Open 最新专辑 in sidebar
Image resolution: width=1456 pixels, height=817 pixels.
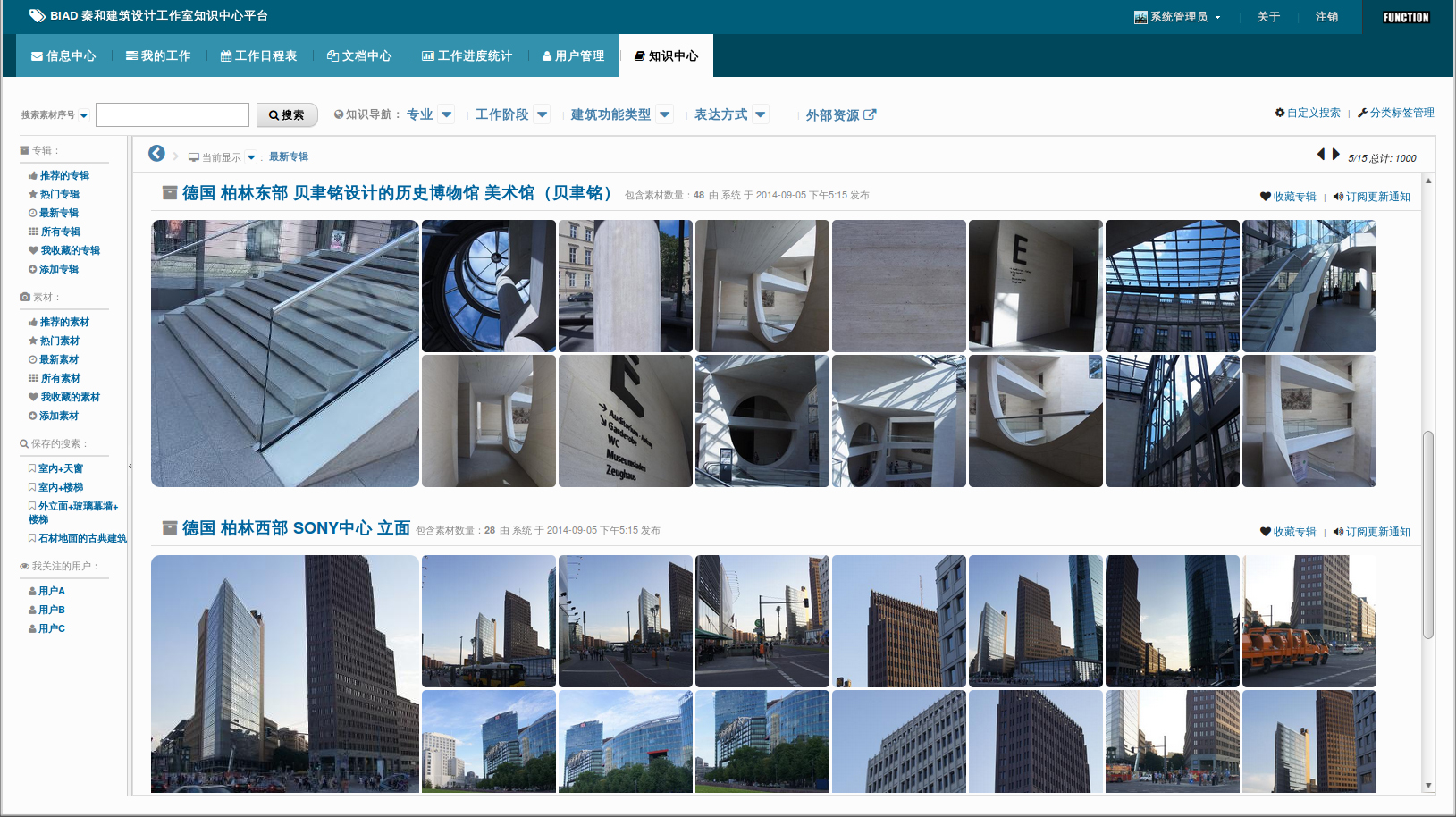[x=54, y=213]
